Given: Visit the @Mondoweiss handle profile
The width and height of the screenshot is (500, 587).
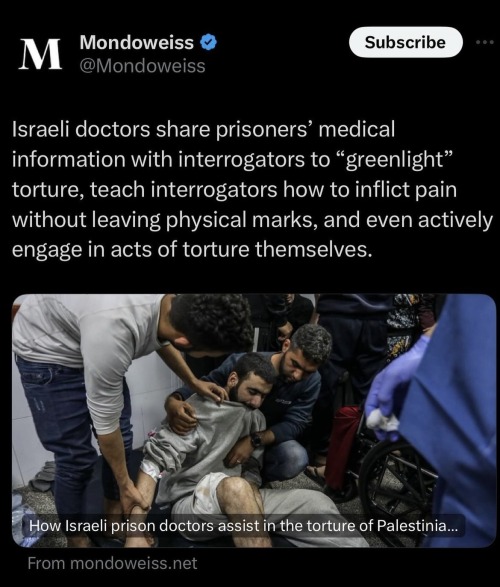Looking at the screenshot, I should (142, 66).
